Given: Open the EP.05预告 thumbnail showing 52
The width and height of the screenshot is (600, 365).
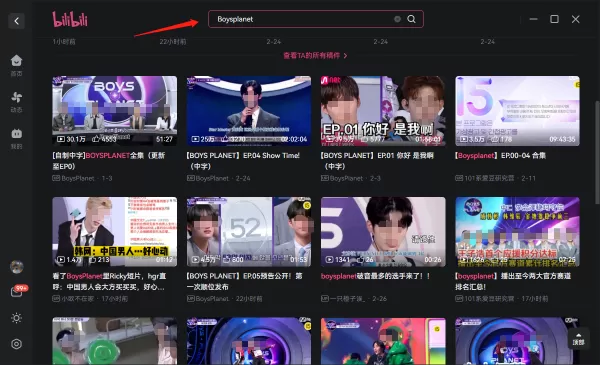Looking at the screenshot, I should coord(249,231).
